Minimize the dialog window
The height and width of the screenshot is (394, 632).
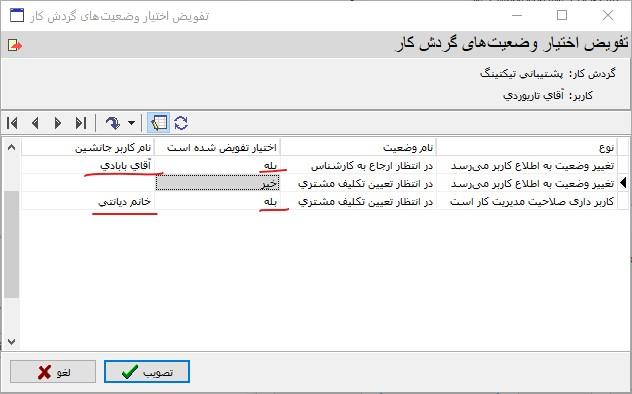[517, 15]
